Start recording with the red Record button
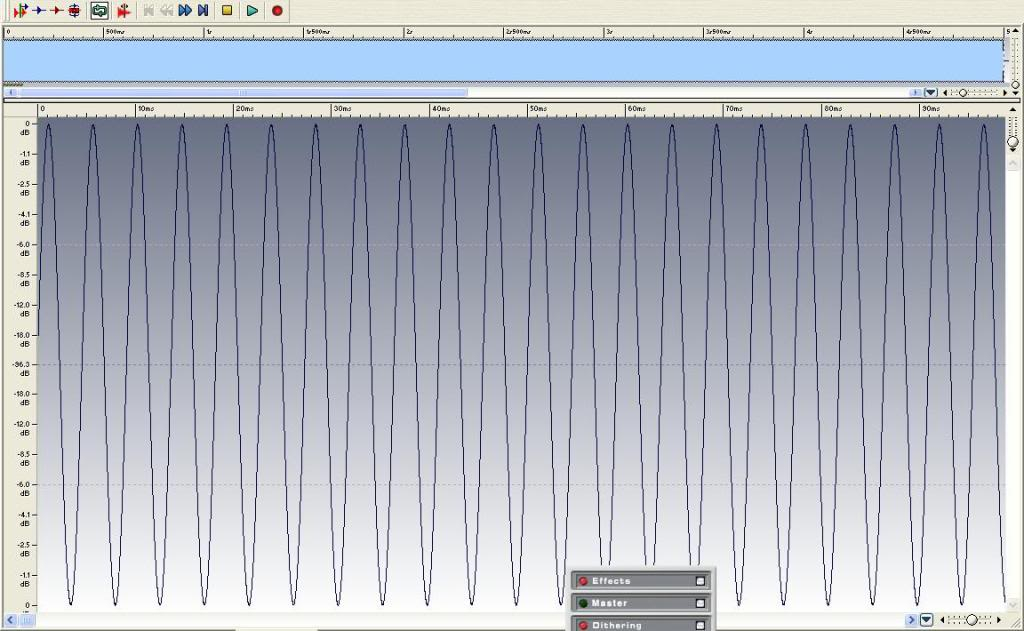 pyautogui.click(x=277, y=10)
